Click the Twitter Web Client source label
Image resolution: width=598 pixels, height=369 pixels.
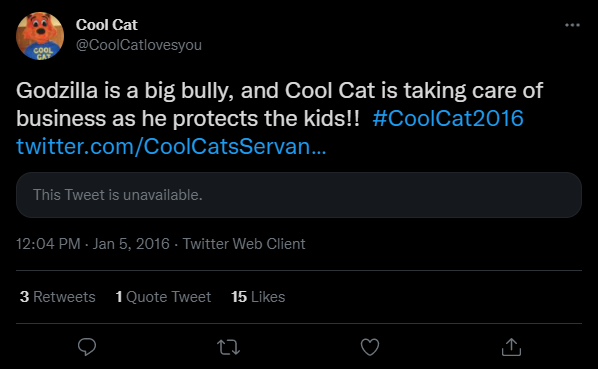click(x=244, y=244)
